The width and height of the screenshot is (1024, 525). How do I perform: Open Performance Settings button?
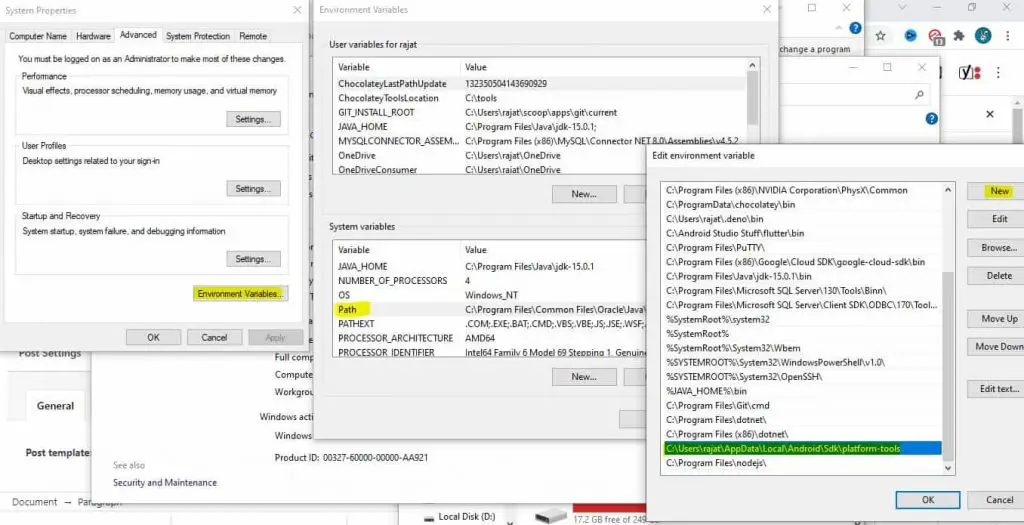[x=253, y=119]
